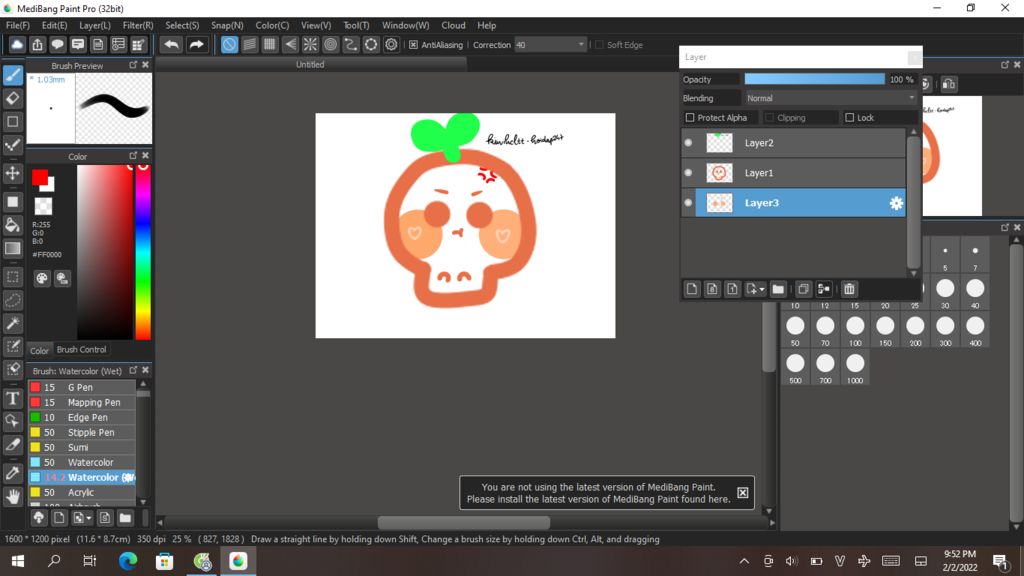Viewport: 1024px width, 576px height.
Task: Choose the Move tool
Action: [12, 173]
